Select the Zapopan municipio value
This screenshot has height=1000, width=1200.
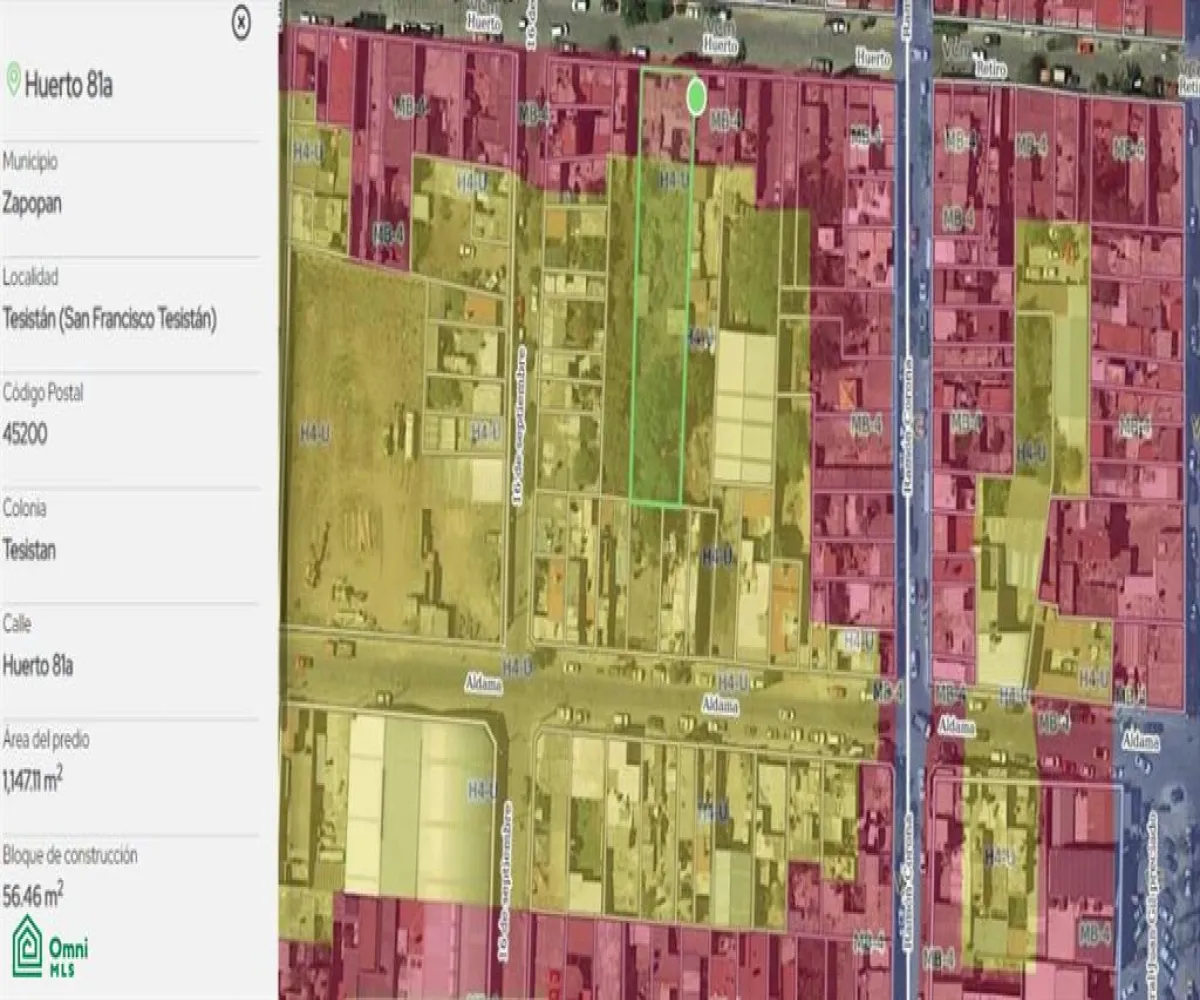32,203
